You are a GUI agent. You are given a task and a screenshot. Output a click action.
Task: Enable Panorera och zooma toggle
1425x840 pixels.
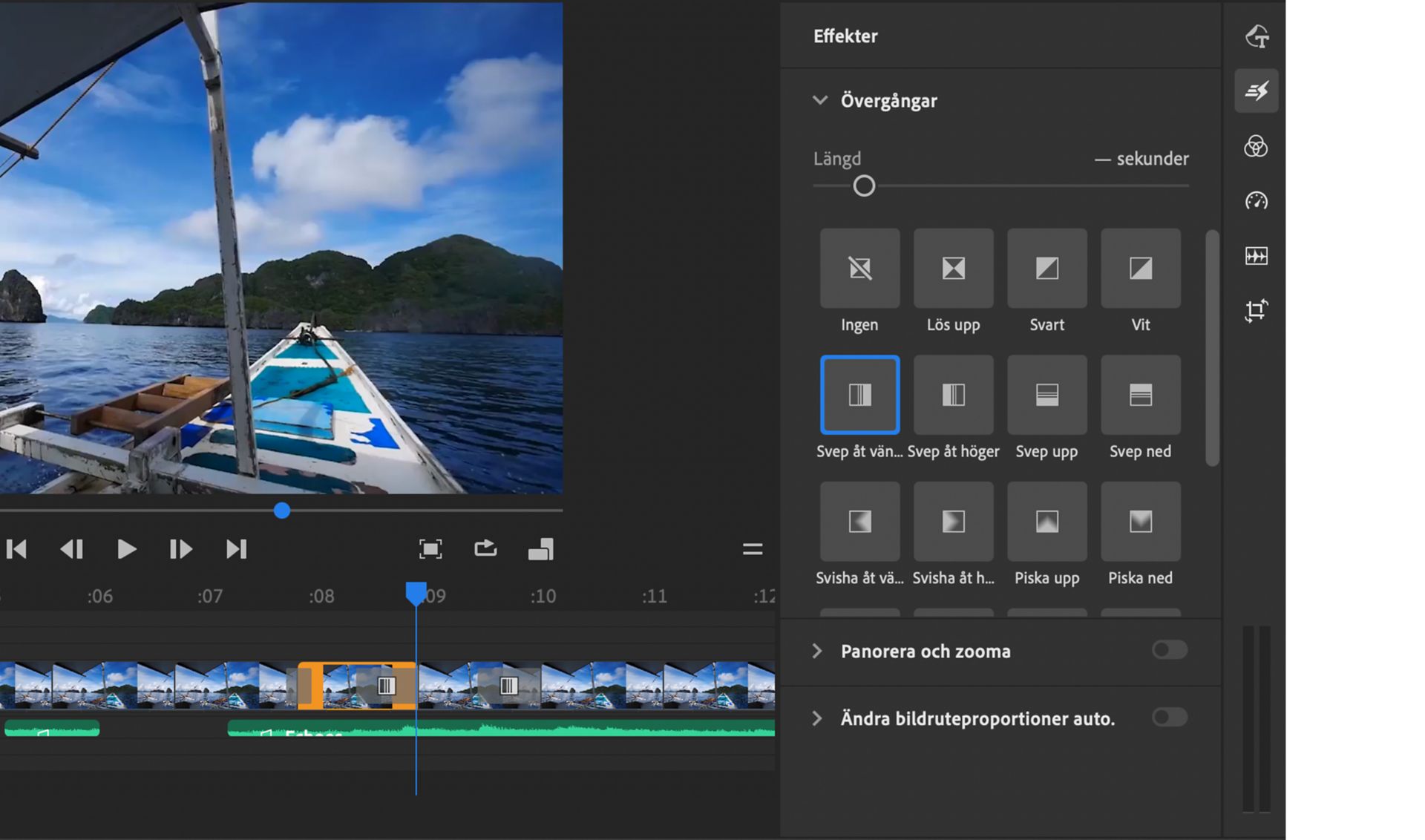(1169, 650)
